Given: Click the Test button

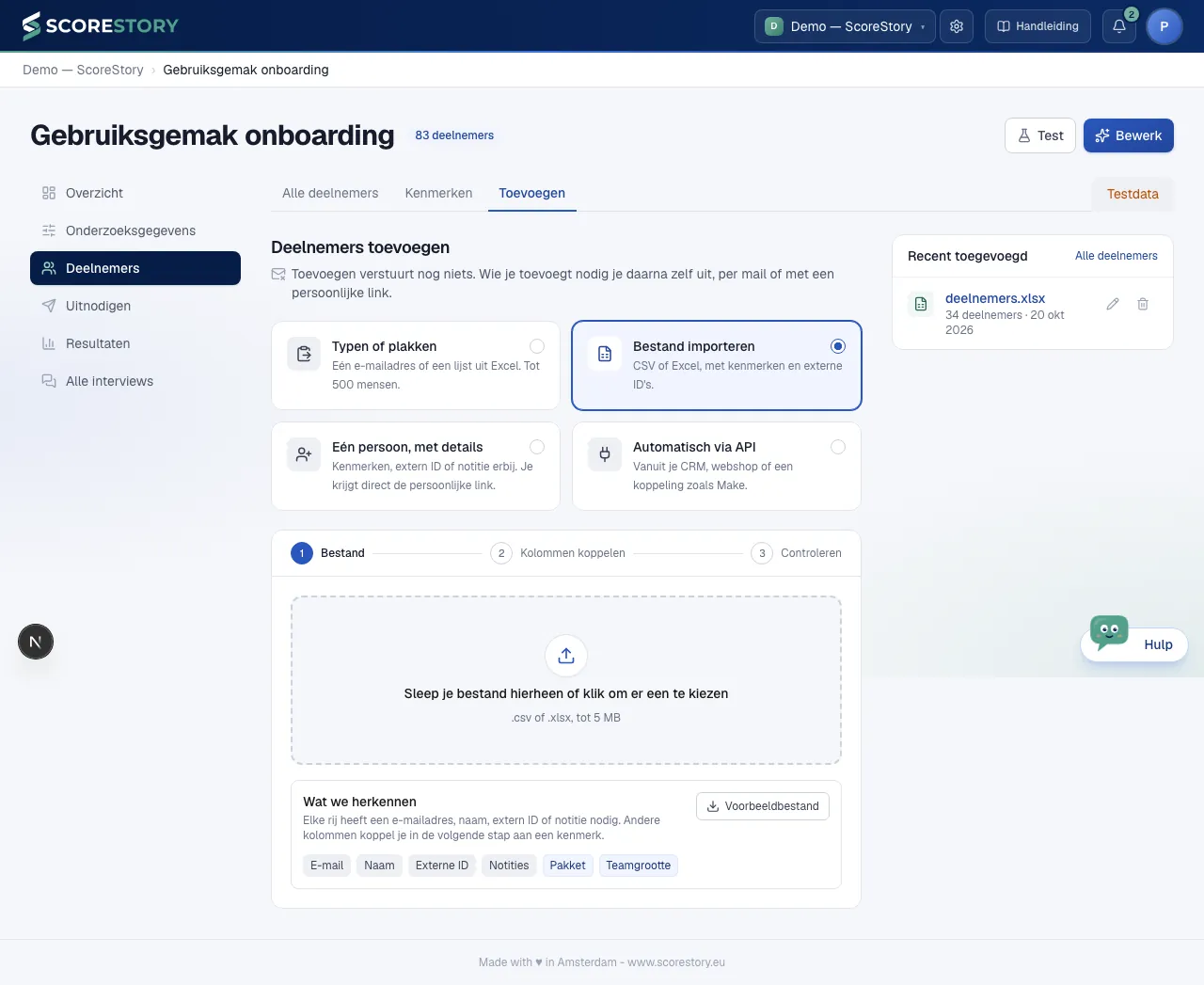Looking at the screenshot, I should point(1039,135).
